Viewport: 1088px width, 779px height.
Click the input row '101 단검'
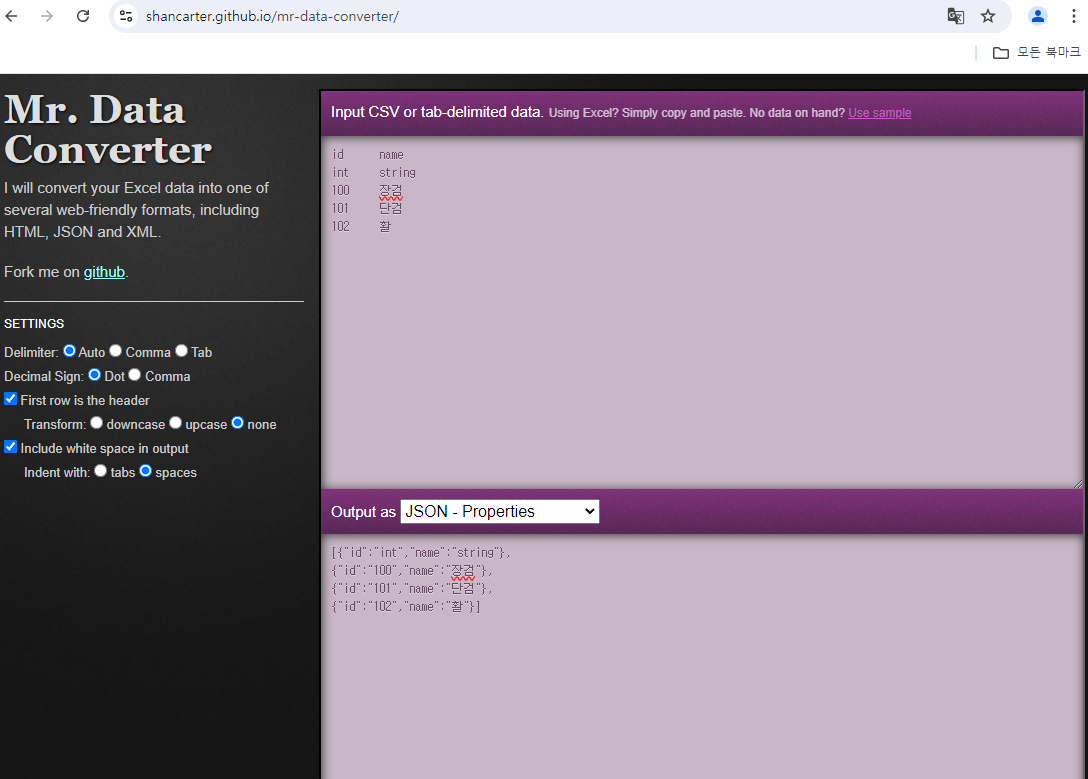click(x=367, y=208)
